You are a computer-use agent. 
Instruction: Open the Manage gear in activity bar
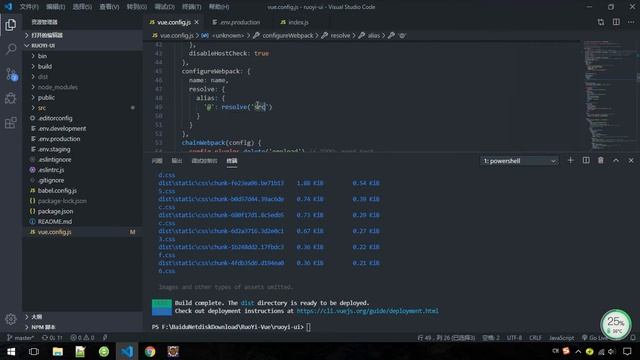coord(11,319)
